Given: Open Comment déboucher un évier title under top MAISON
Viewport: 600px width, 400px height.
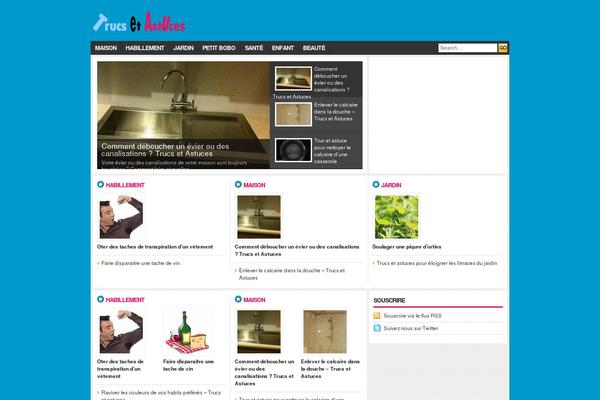Looking at the screenshot, I should click(297, 250).
